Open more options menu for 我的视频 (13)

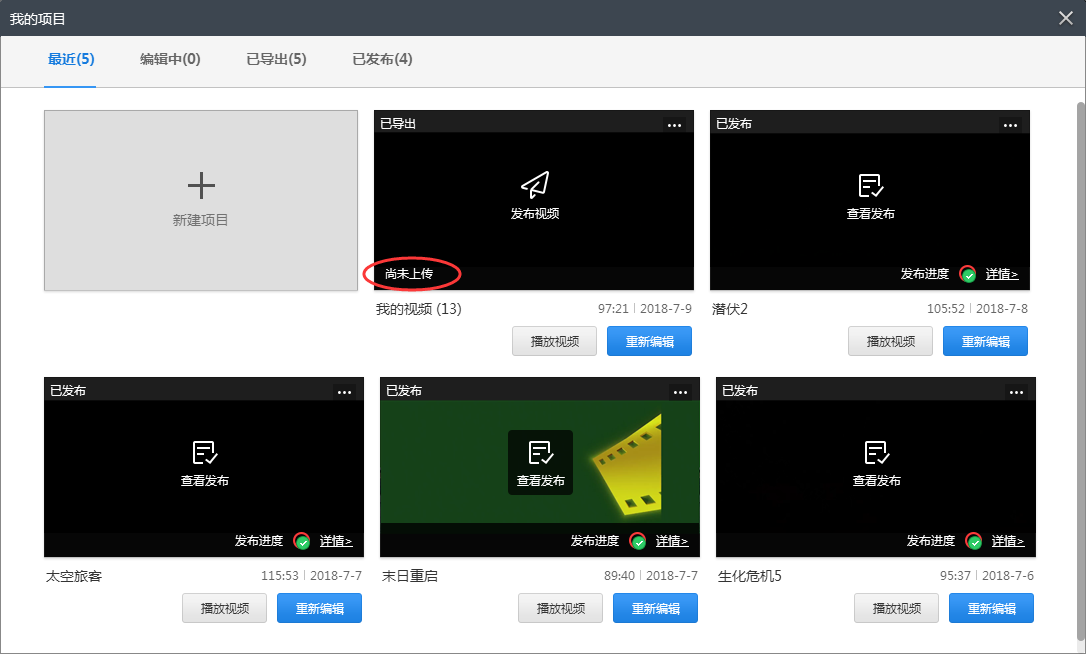point(675,125)
